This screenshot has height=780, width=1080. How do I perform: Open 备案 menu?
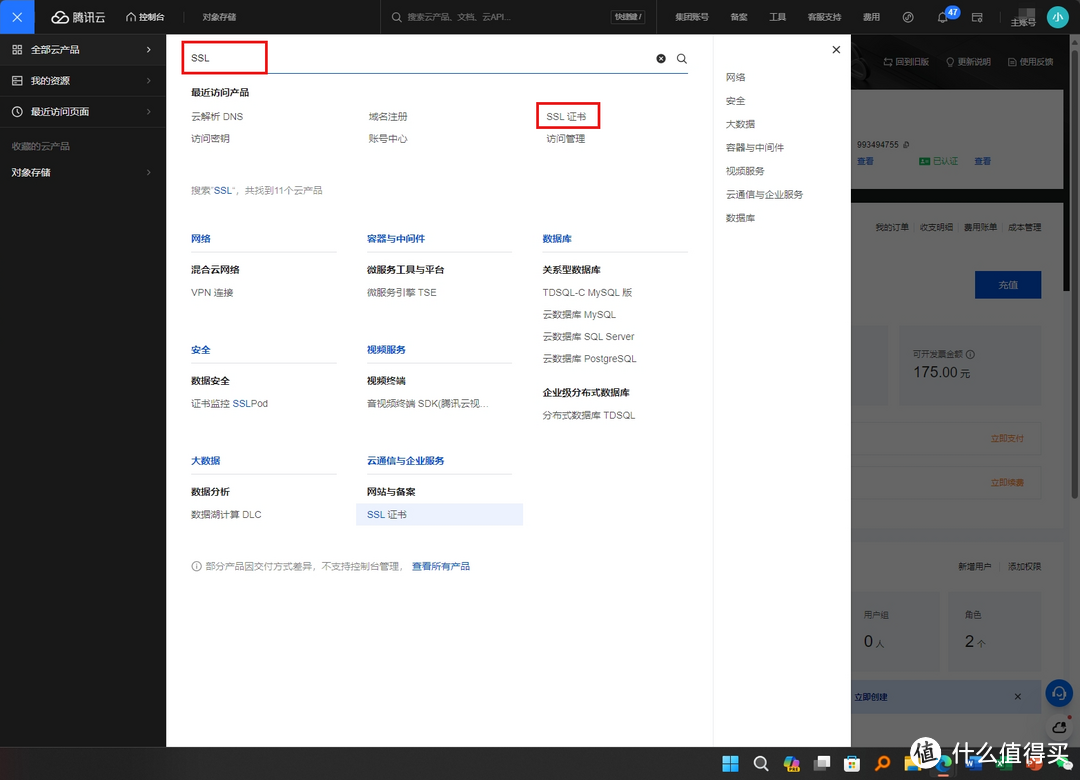[739, 17]
